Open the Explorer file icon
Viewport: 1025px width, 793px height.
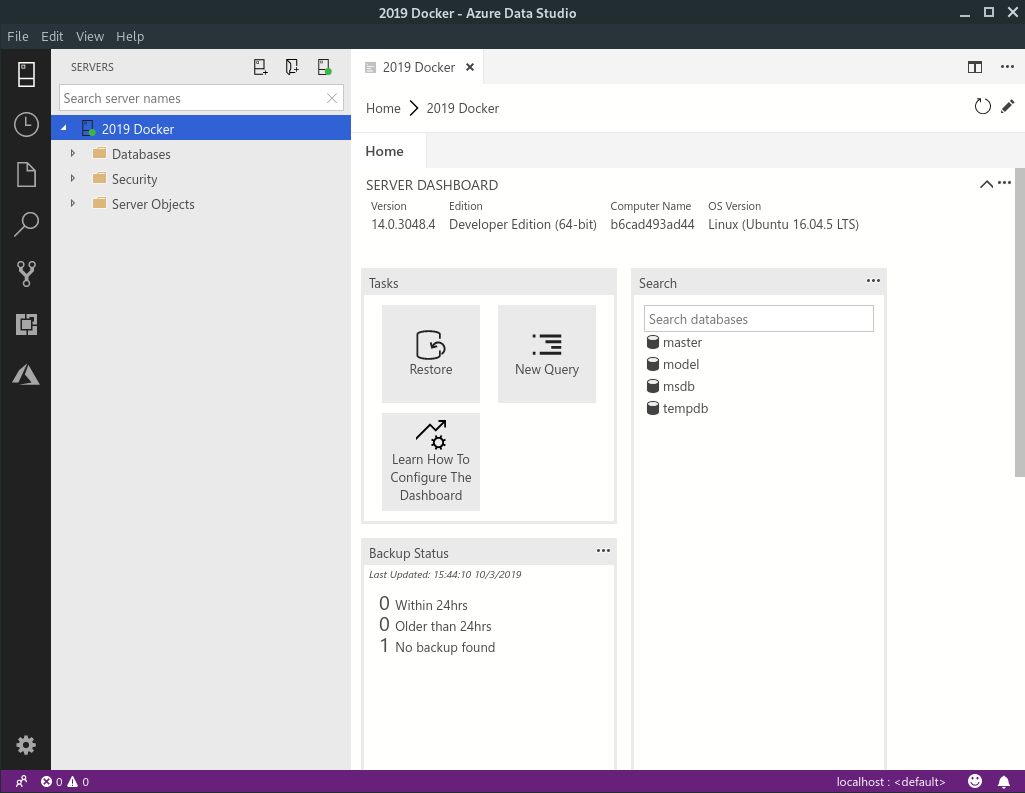(x=25, y=175)
